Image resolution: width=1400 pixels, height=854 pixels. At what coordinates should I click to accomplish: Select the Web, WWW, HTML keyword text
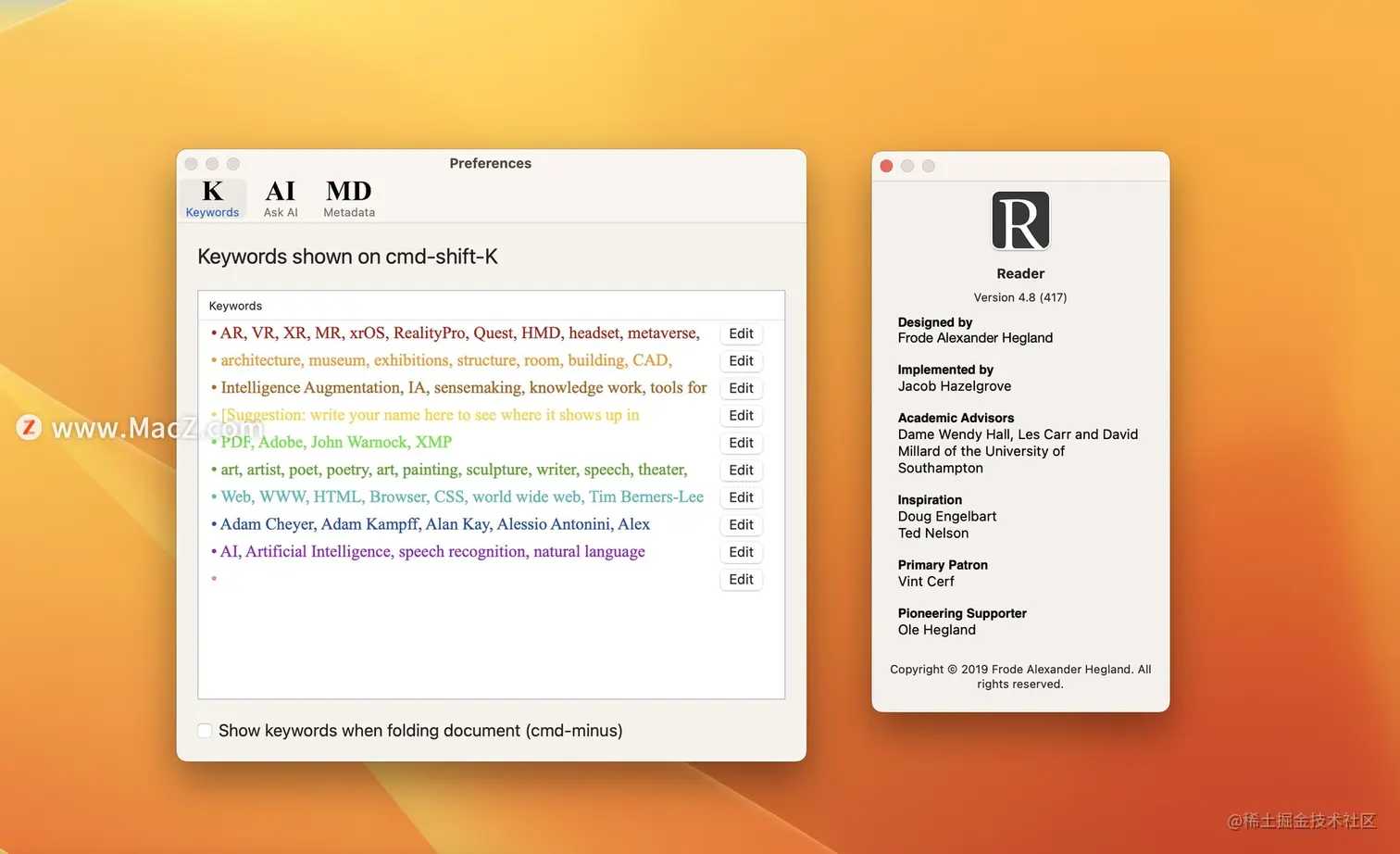462,497
